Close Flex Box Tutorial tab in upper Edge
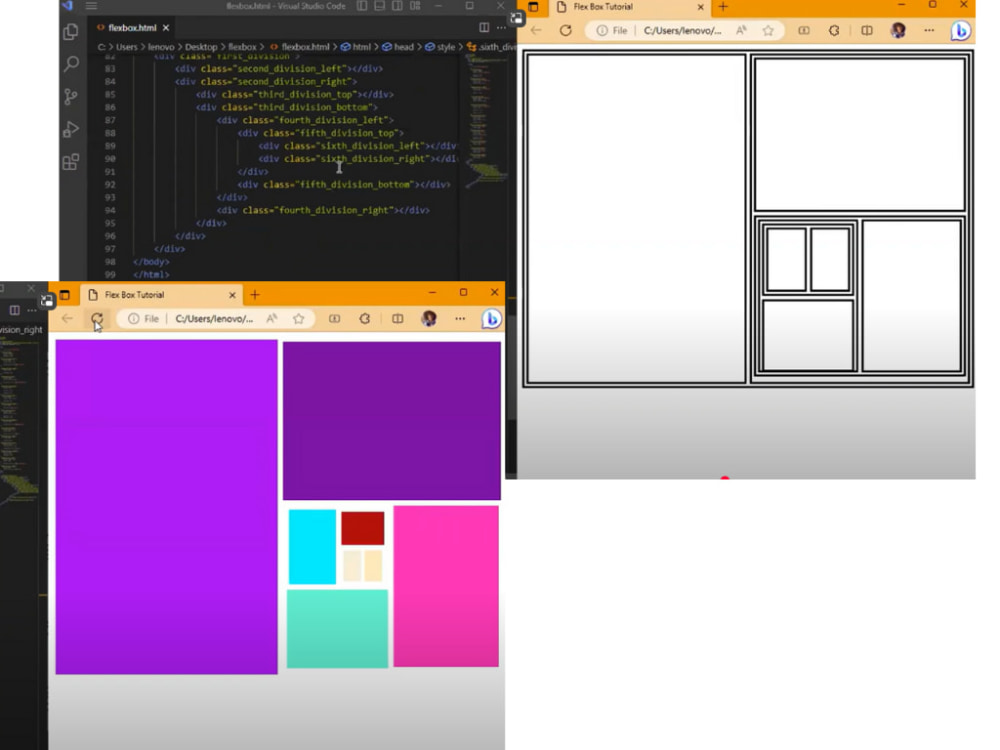 pyautogui.click(x=700, y=7)
